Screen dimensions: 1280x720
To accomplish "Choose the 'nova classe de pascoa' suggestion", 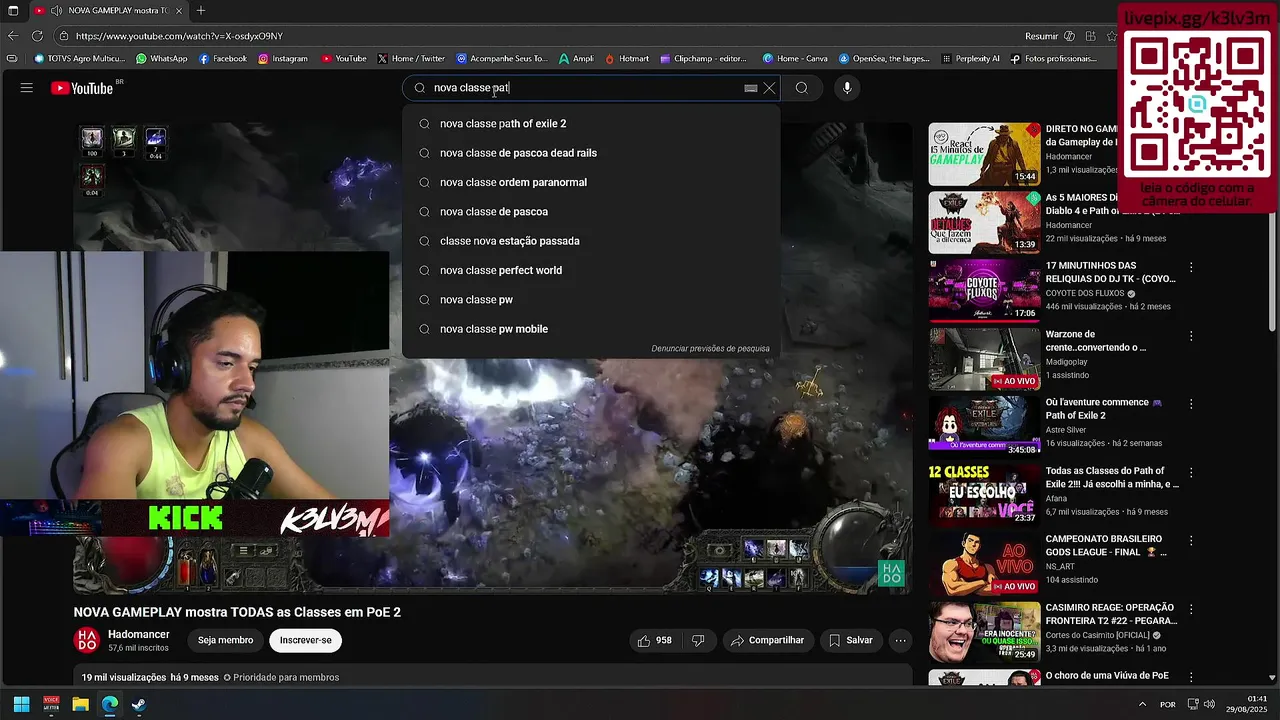I will coord(591,212).
